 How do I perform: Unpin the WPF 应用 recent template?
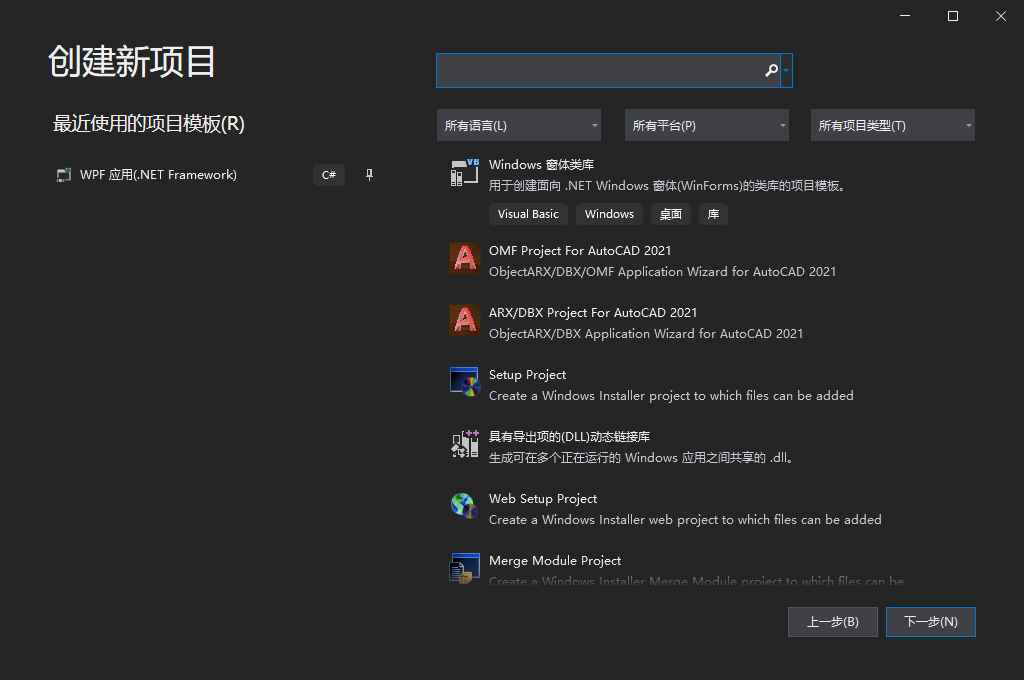coord(369,173)
